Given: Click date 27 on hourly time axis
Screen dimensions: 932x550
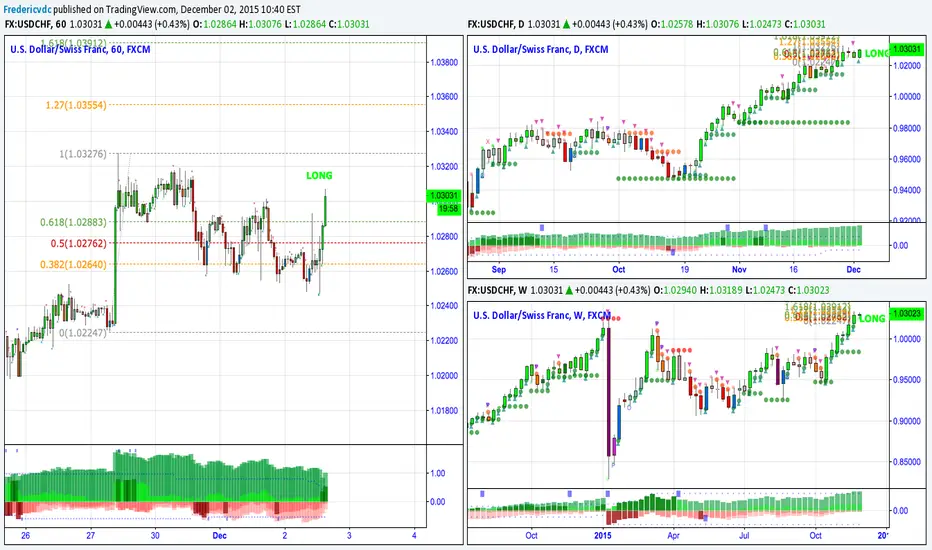Looking at the screenshot, I should point(90,536).
